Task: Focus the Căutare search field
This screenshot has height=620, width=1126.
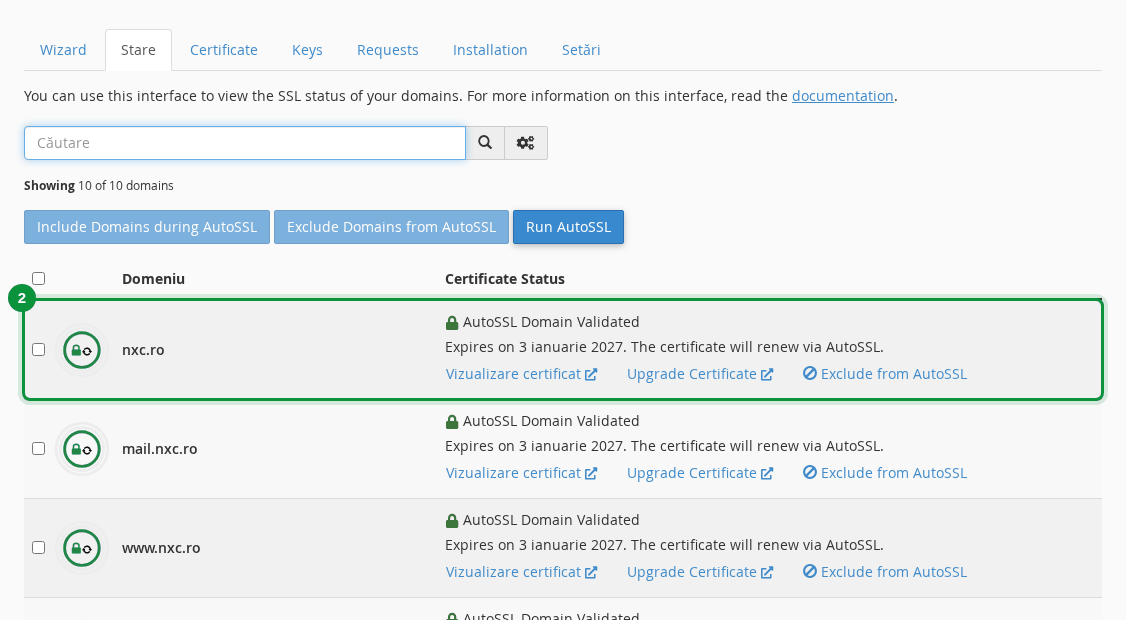Action: 245,143
